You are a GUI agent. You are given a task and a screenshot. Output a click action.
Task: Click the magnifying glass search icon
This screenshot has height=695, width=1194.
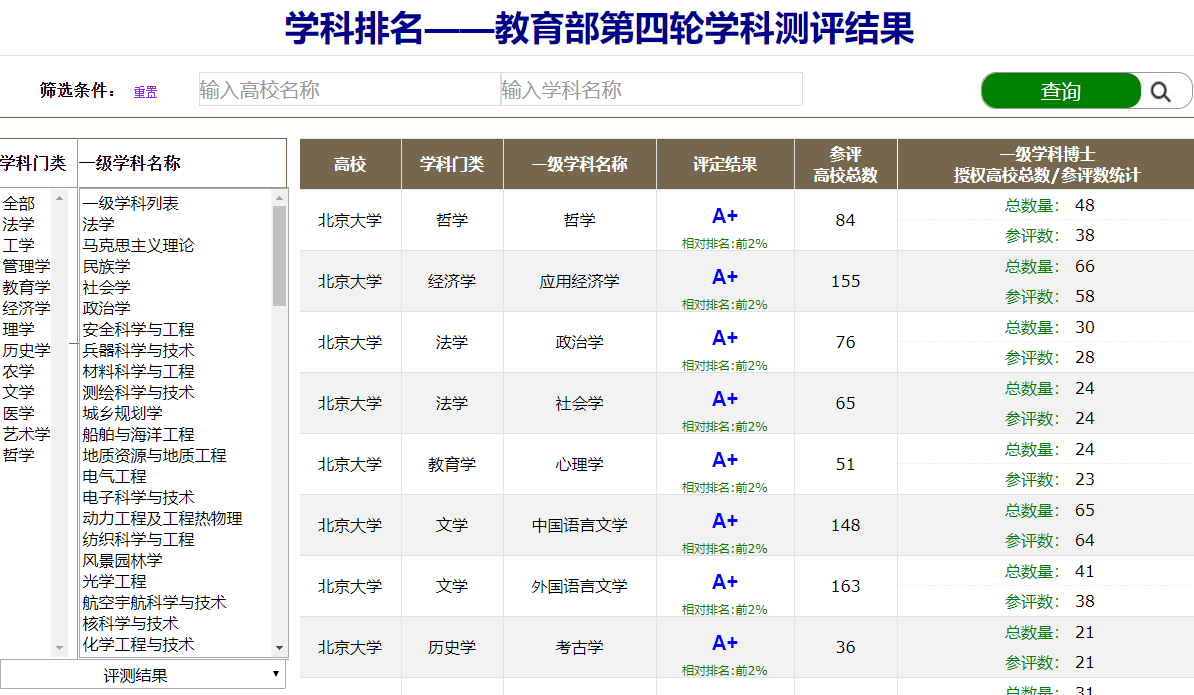[x=1160, y=91]
